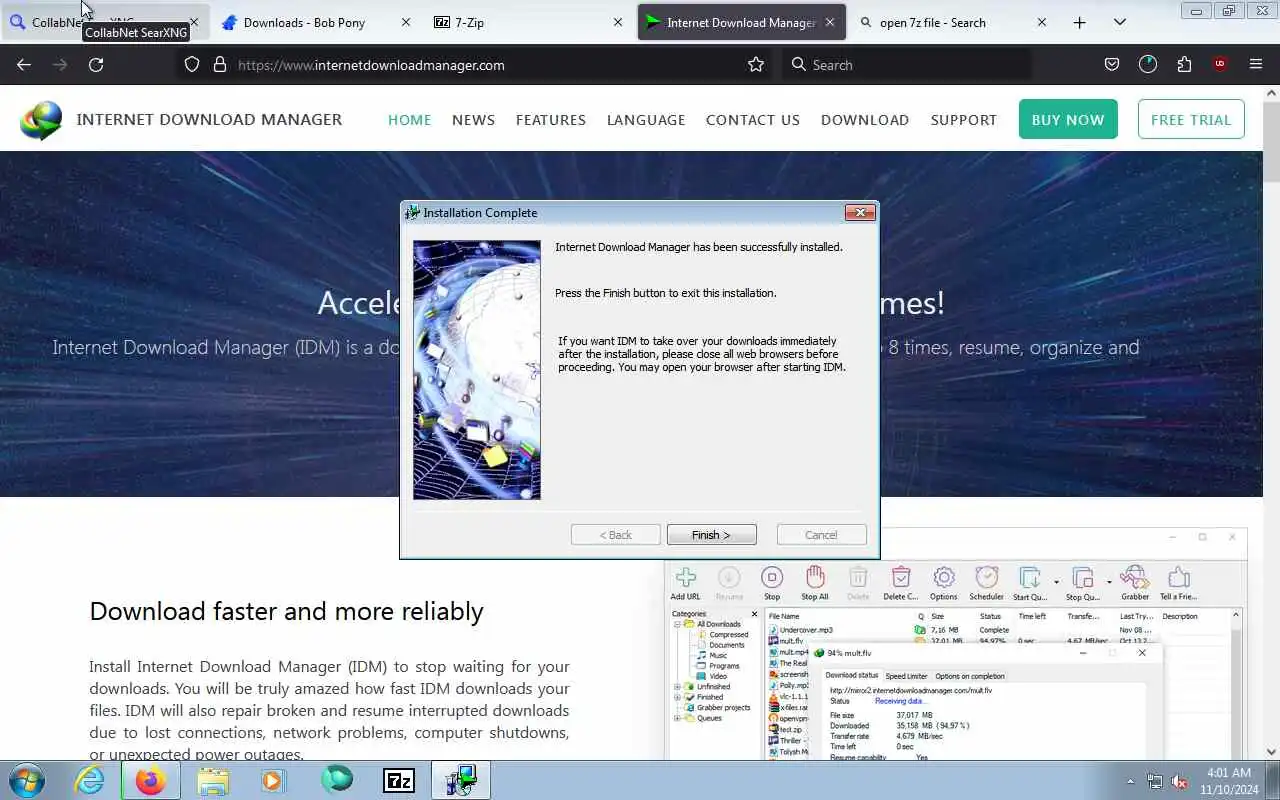Open the SUPPORT navigation link
This screenshot has height=800, width=1280.
964,119
